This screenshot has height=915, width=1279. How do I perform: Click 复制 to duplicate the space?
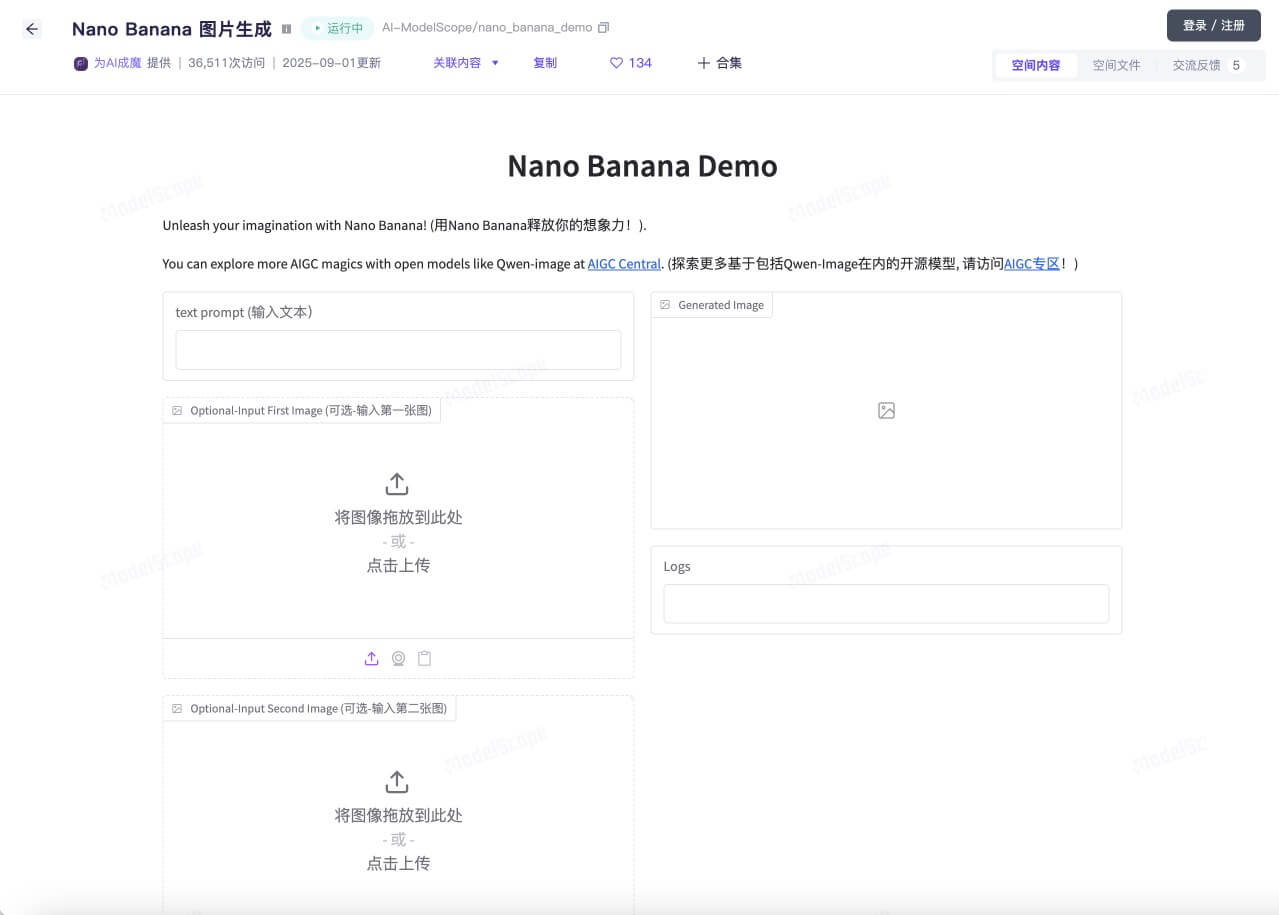tap(544, 62)
